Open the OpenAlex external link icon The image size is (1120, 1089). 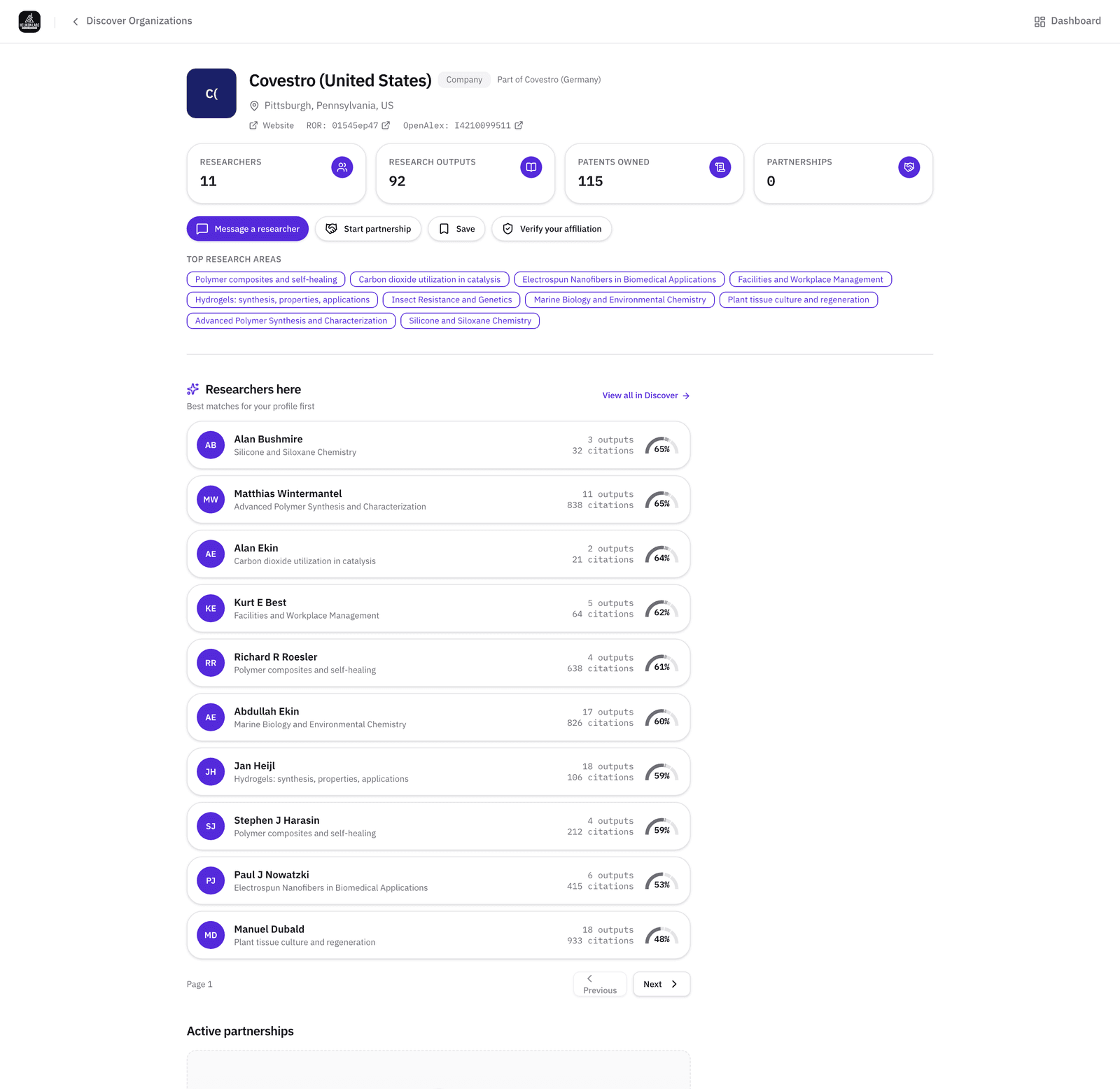click(519, 125)
